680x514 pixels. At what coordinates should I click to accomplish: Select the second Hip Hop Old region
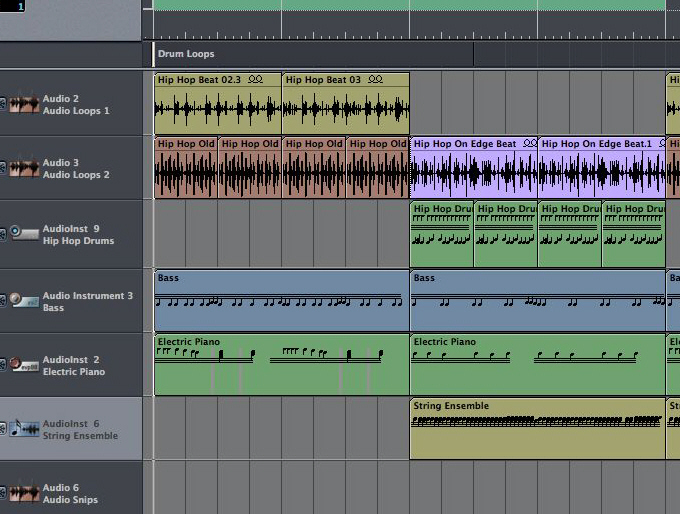250,167
